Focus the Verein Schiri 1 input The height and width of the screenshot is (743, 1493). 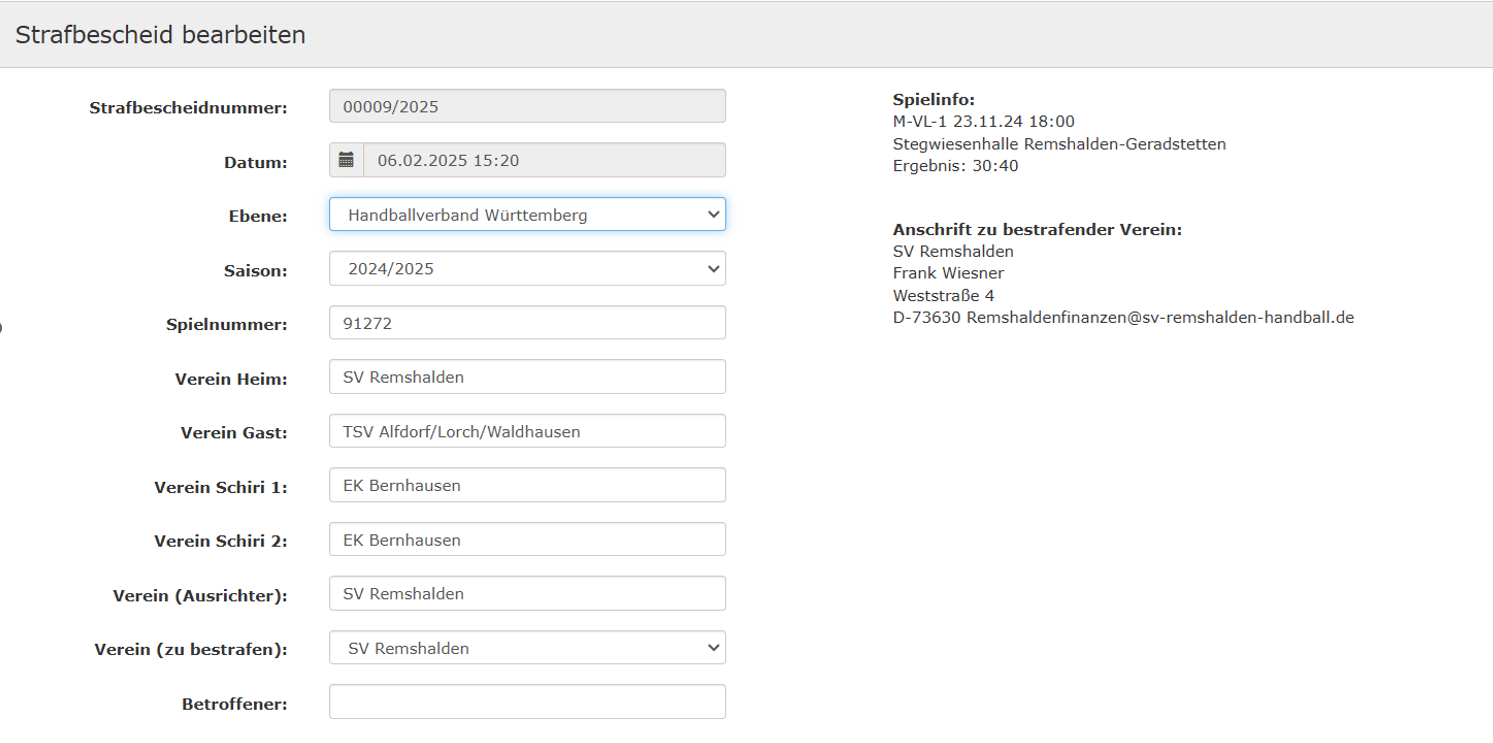tap(527, 485)
